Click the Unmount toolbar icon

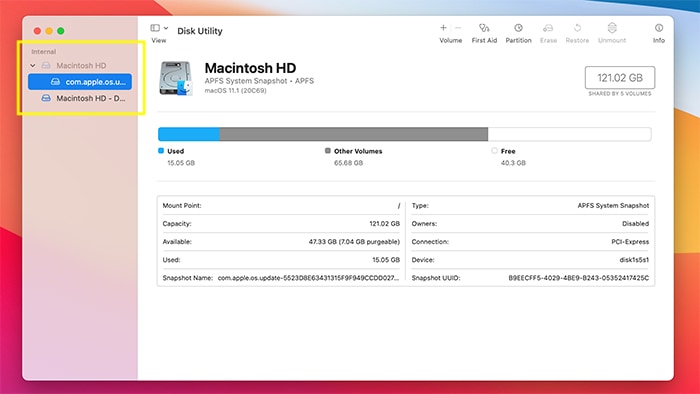612,28
